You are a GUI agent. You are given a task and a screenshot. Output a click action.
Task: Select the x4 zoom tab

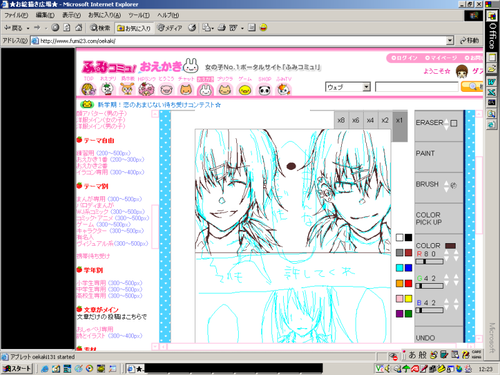pyautogui.click(x=370, y=120)
